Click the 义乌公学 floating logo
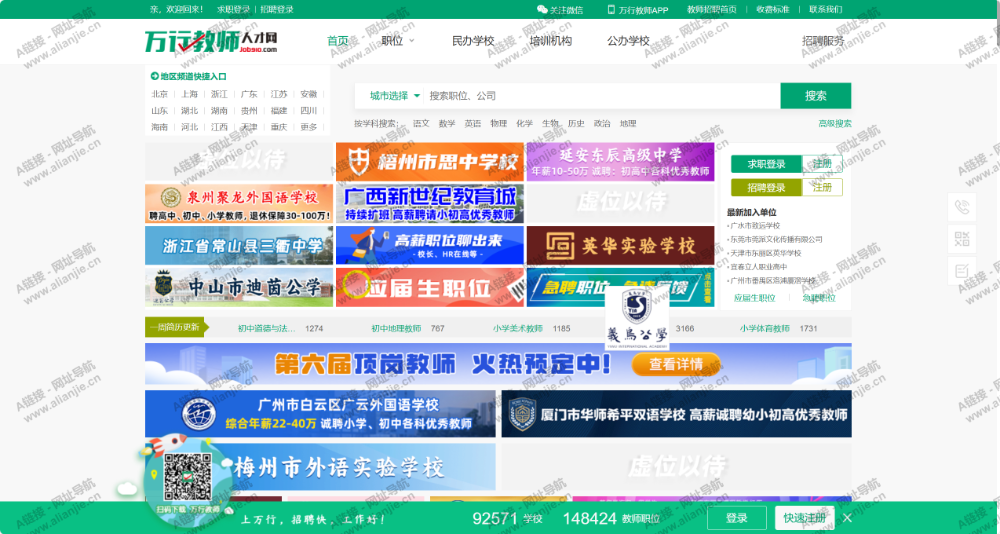 tap(637, 318)
